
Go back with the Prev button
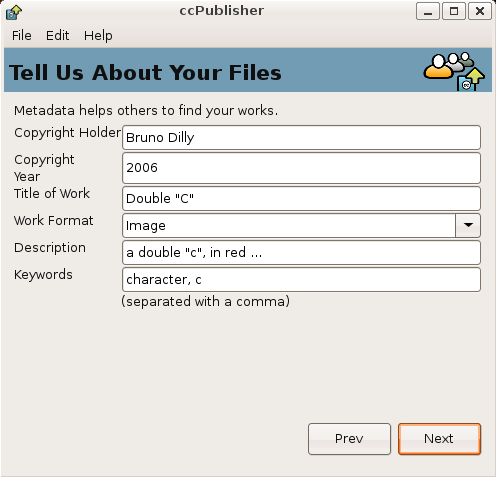point(349,439)
